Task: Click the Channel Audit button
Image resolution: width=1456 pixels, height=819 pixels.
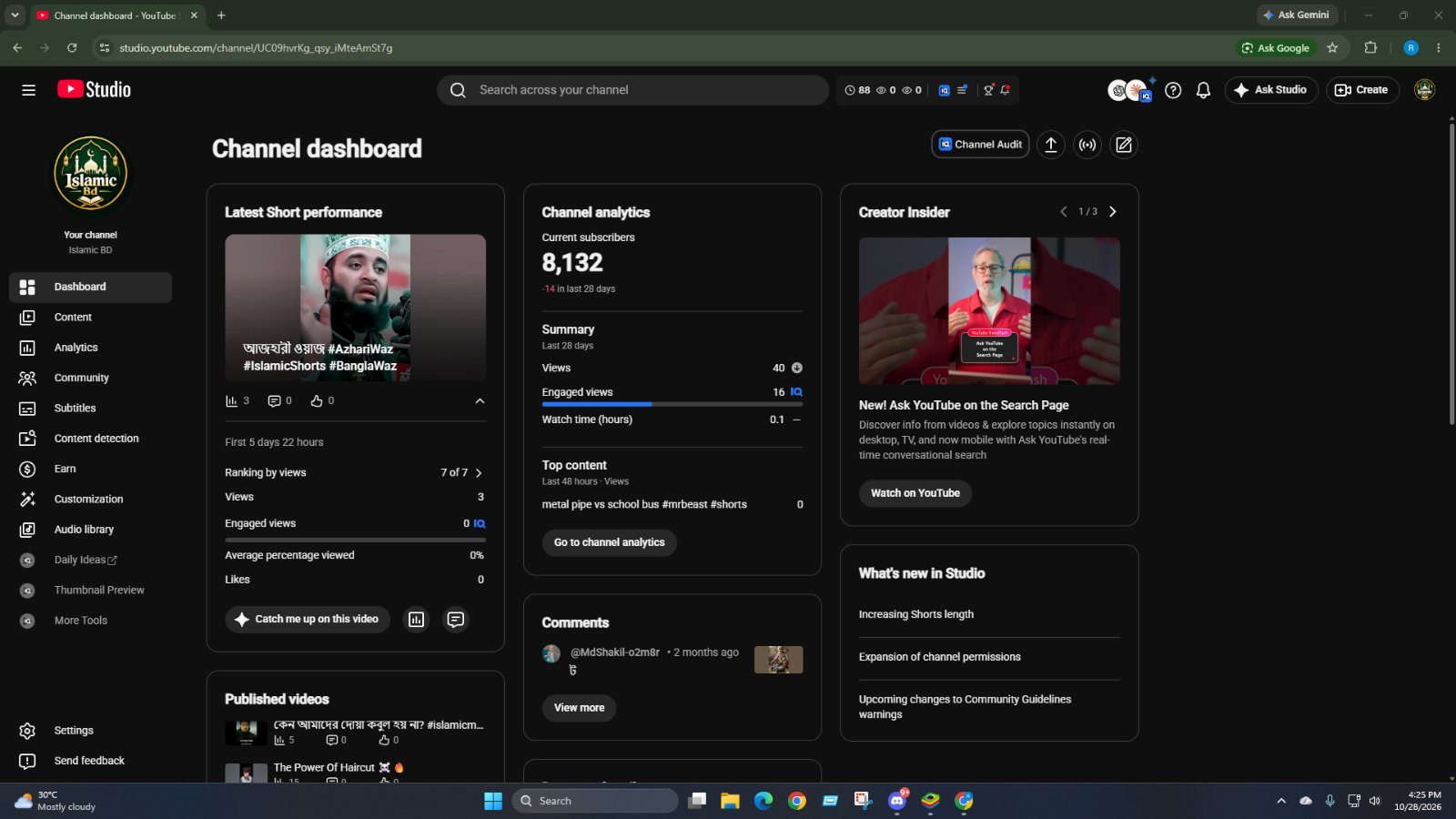Action: (980, 145)
